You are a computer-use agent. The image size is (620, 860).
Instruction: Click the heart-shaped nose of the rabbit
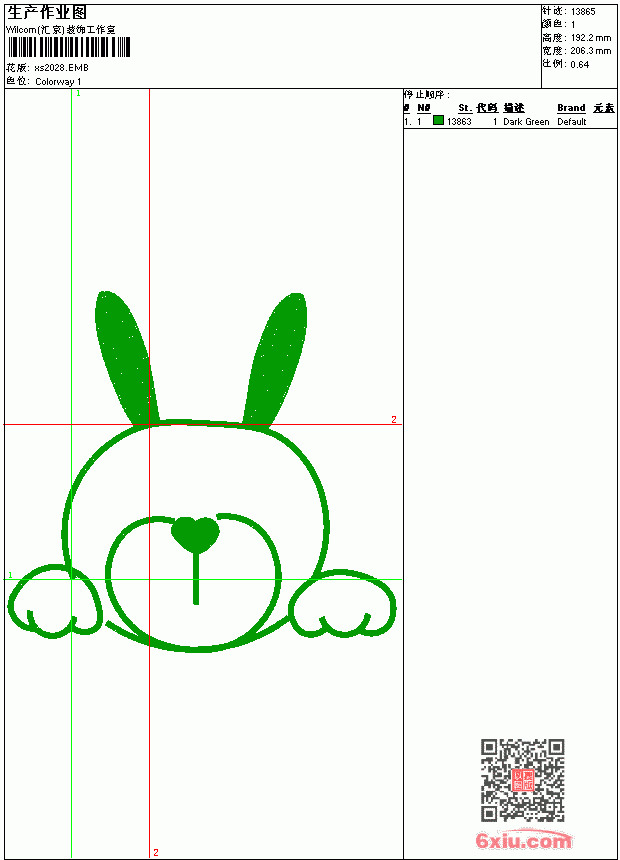coord(195,534)
